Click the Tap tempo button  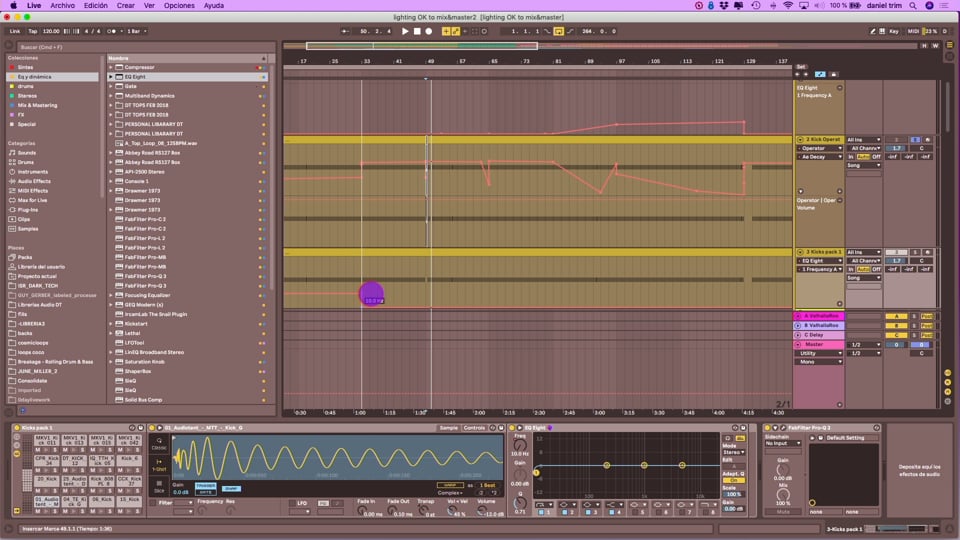click(32, 31)
